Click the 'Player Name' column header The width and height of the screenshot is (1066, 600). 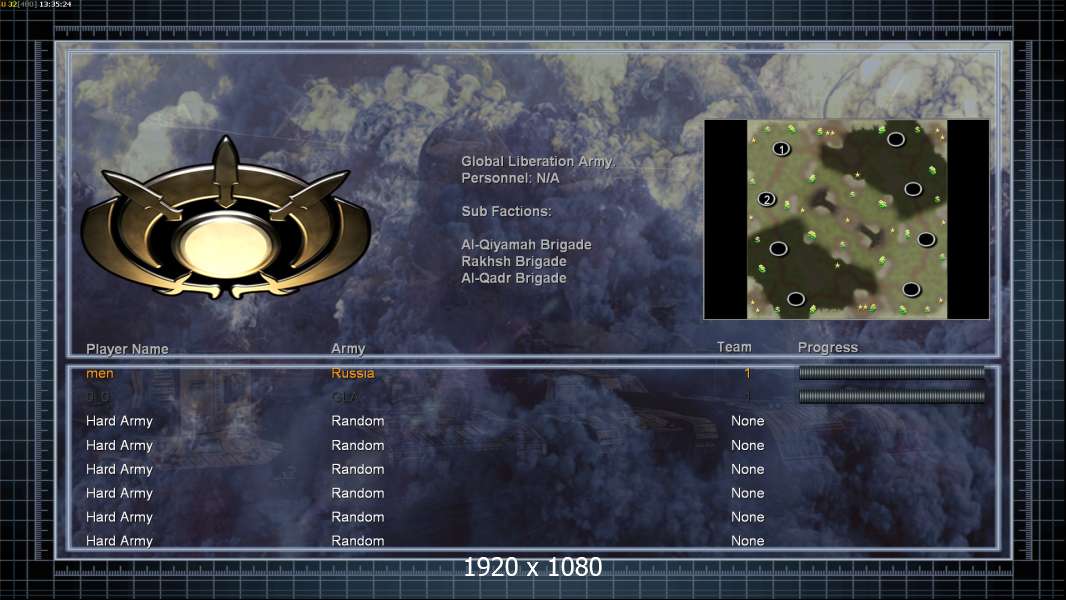point(127,349)
